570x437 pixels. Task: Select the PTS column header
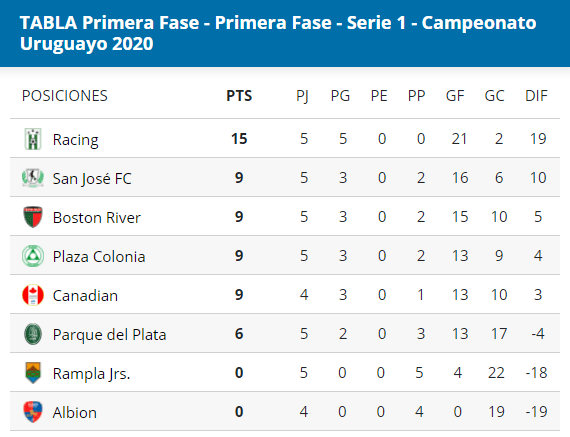pos(239,96)
